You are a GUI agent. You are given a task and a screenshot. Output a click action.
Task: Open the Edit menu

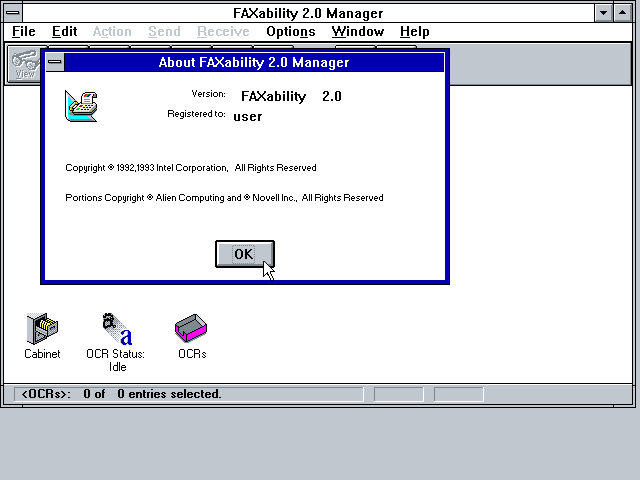pos(64,31)
